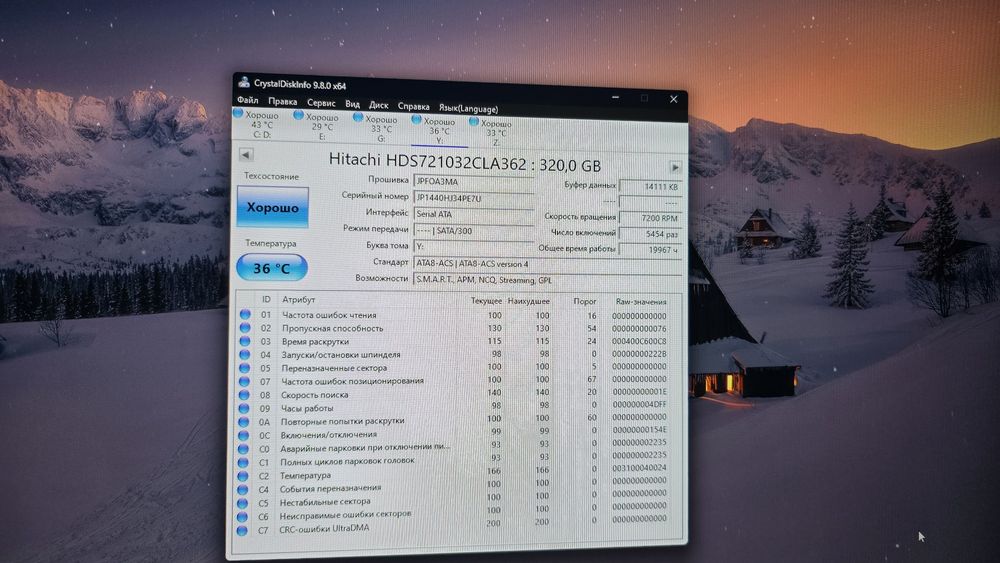Viewport: 1000px width, 563px height.
Task: Click status icon of attribute 02
Action: point(245,328)
